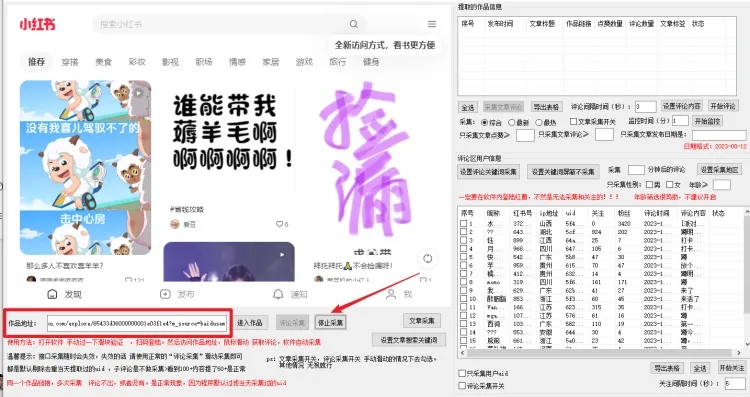
Task: Focus the 作品地址 URL field
Action: (x=137, y=323)
